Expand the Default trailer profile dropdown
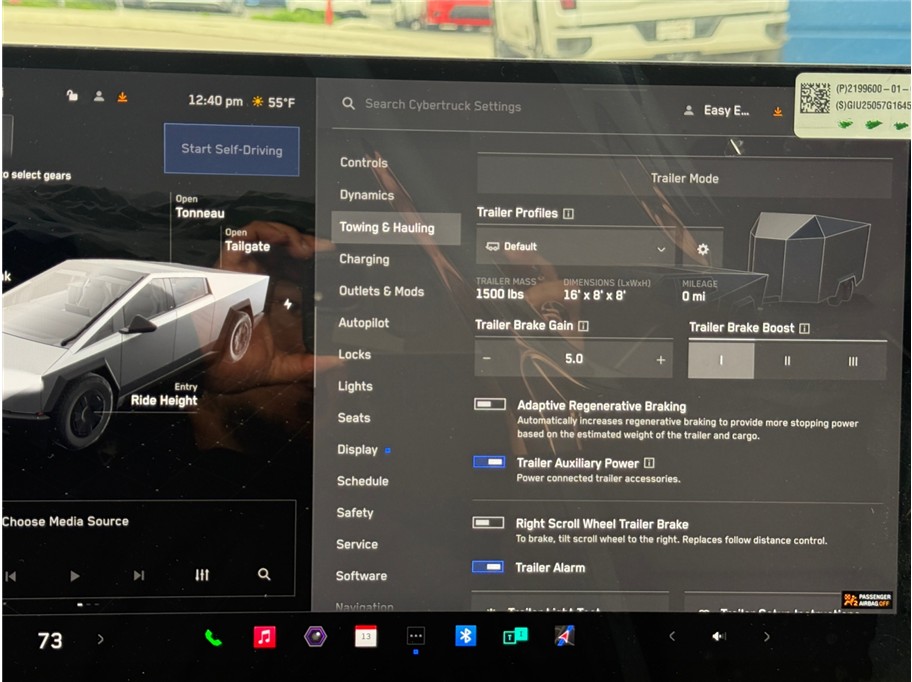The width and height of the screenshot is (912, 682). click(x=575, y=247)
